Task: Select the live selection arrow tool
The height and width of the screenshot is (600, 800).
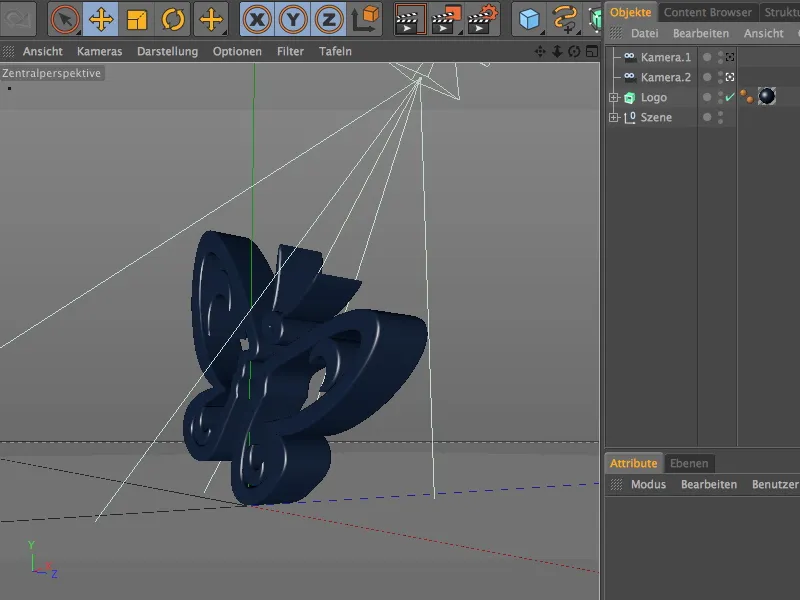Action: 62,17
